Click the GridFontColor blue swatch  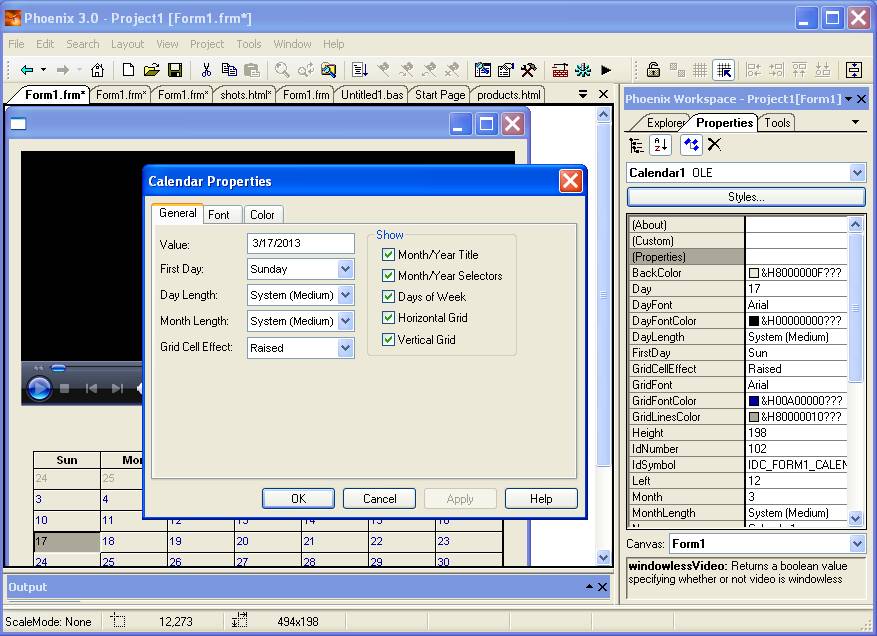(753, 401)
